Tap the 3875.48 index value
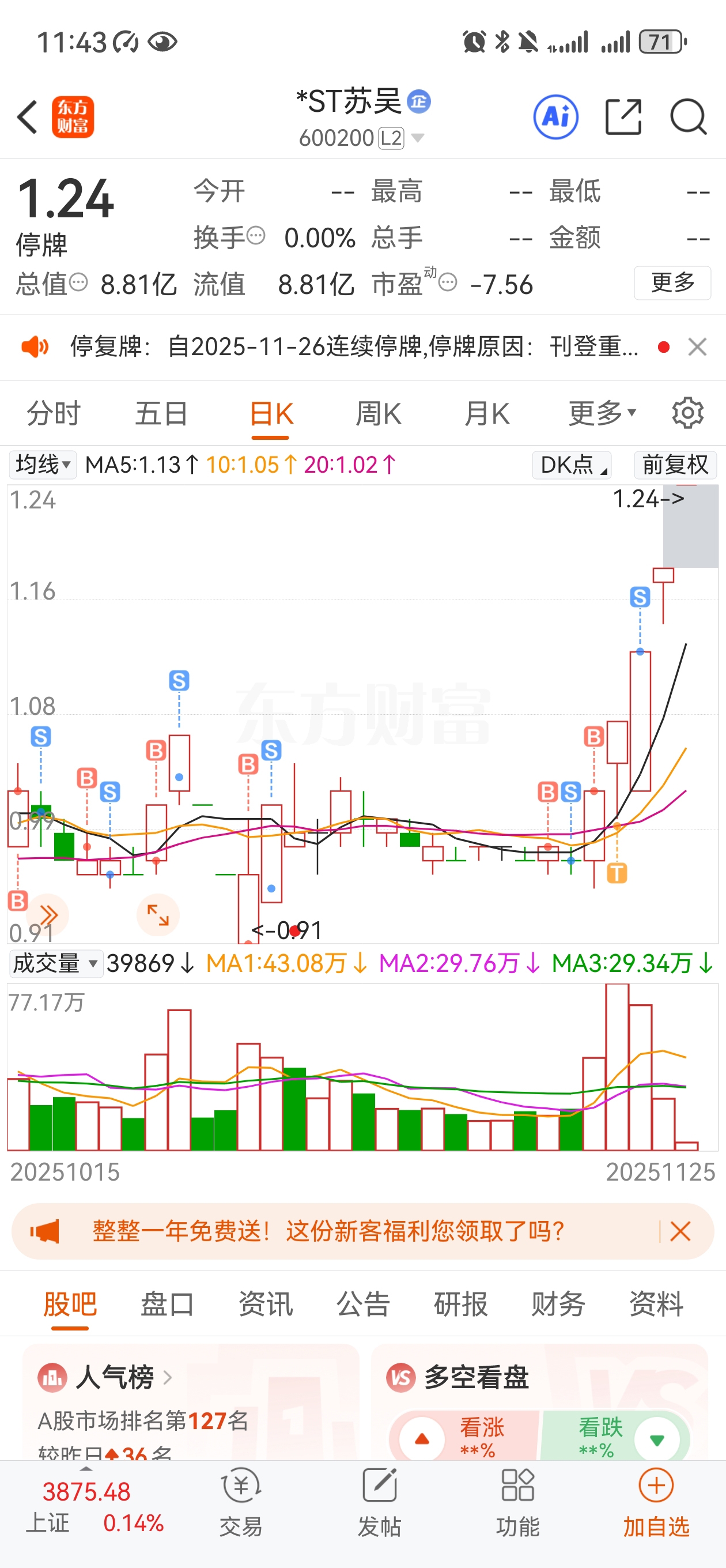726x1568 pixels. [86, 1492]
